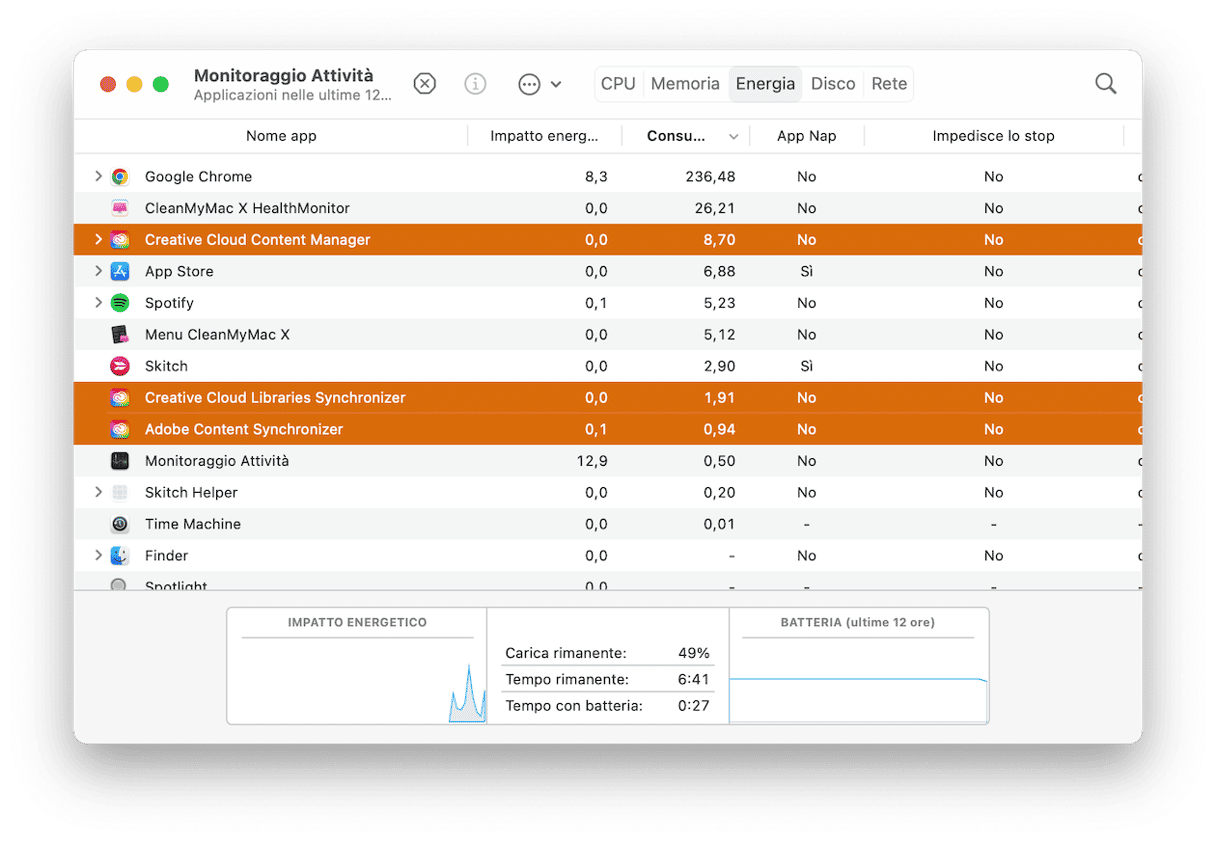Expand the App Store row disclosure arrow
The width and height of the screenshot is (1216, 841).
pyautogui.click(x=98, y=271)
